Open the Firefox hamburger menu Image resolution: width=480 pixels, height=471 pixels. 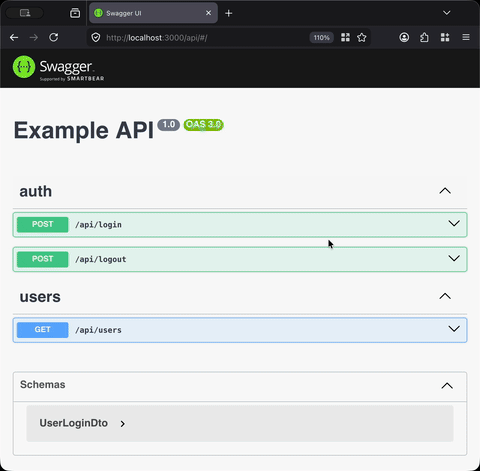(x=466, y=37)
